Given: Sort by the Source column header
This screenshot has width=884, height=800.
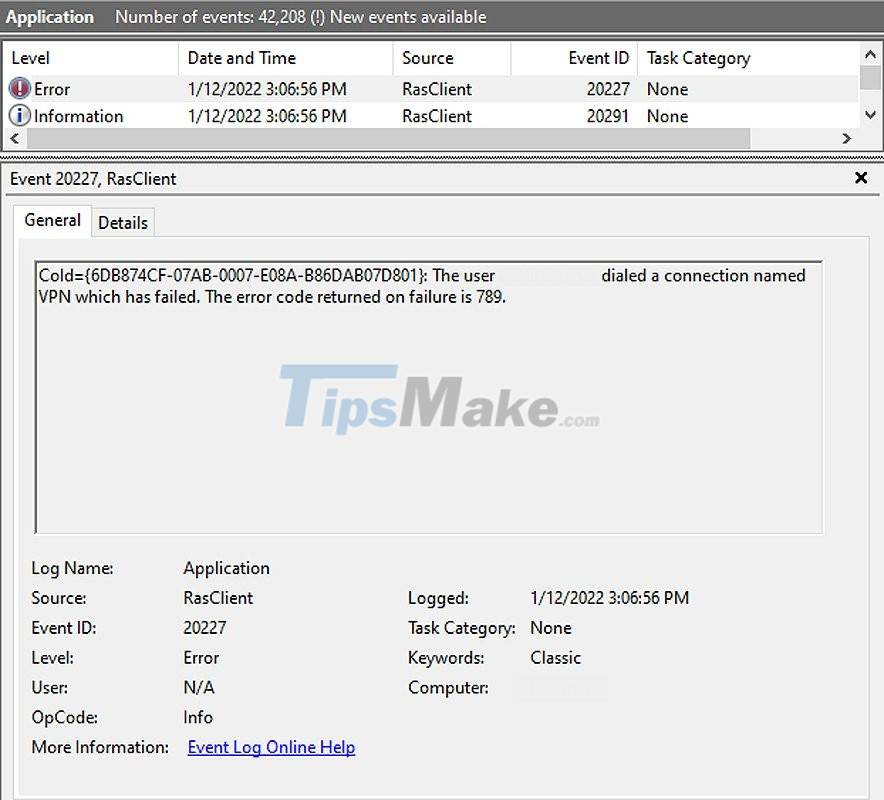Looking at the screenshot, I should (452, 58).
